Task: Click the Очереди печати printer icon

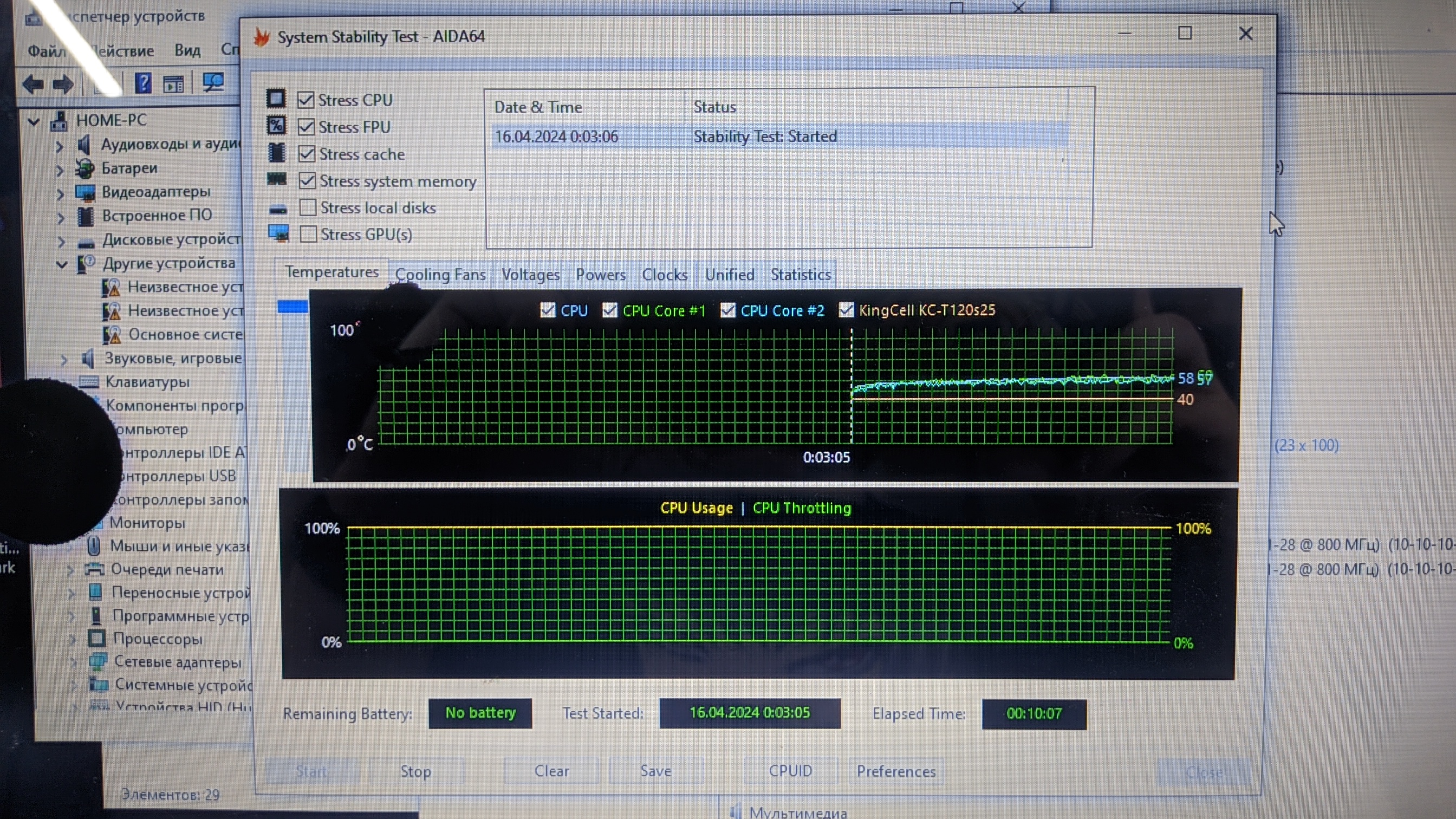Action: coord(94,569)
